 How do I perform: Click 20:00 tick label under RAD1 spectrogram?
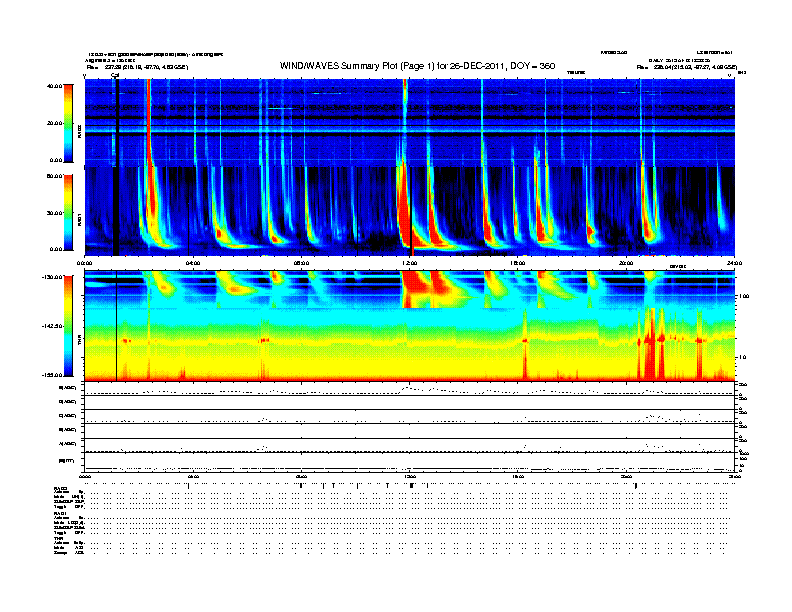click(x=626, y=263)
